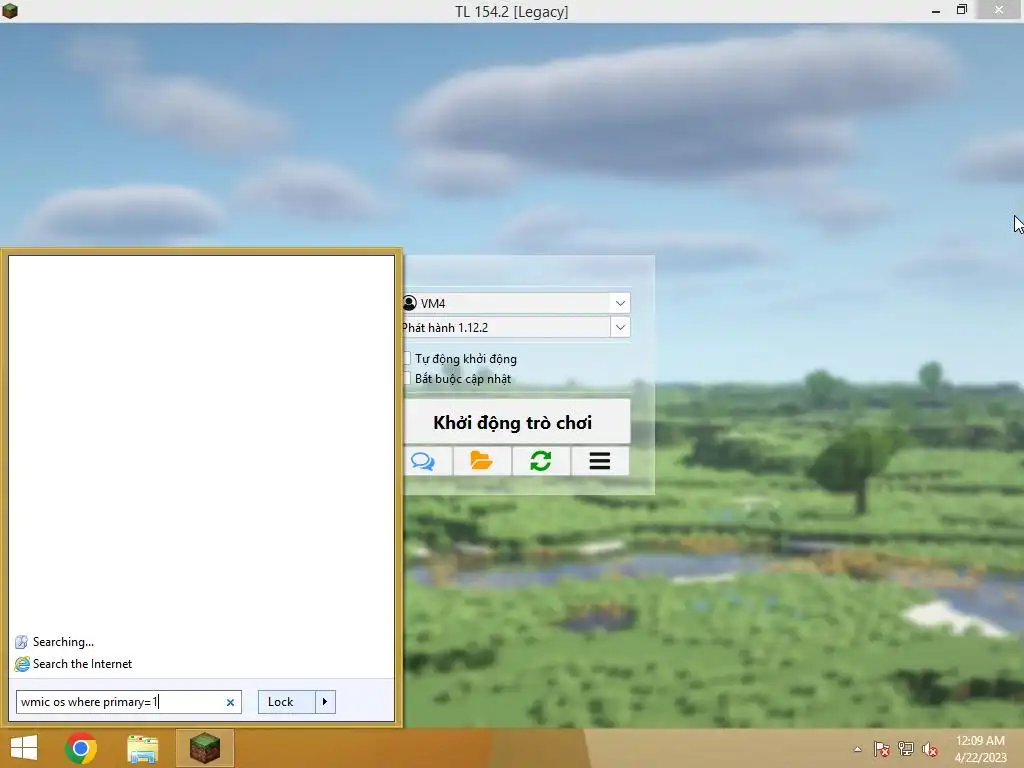Click the Lock button in start menu
1024x768 pixels.
[x=287, y=702]
